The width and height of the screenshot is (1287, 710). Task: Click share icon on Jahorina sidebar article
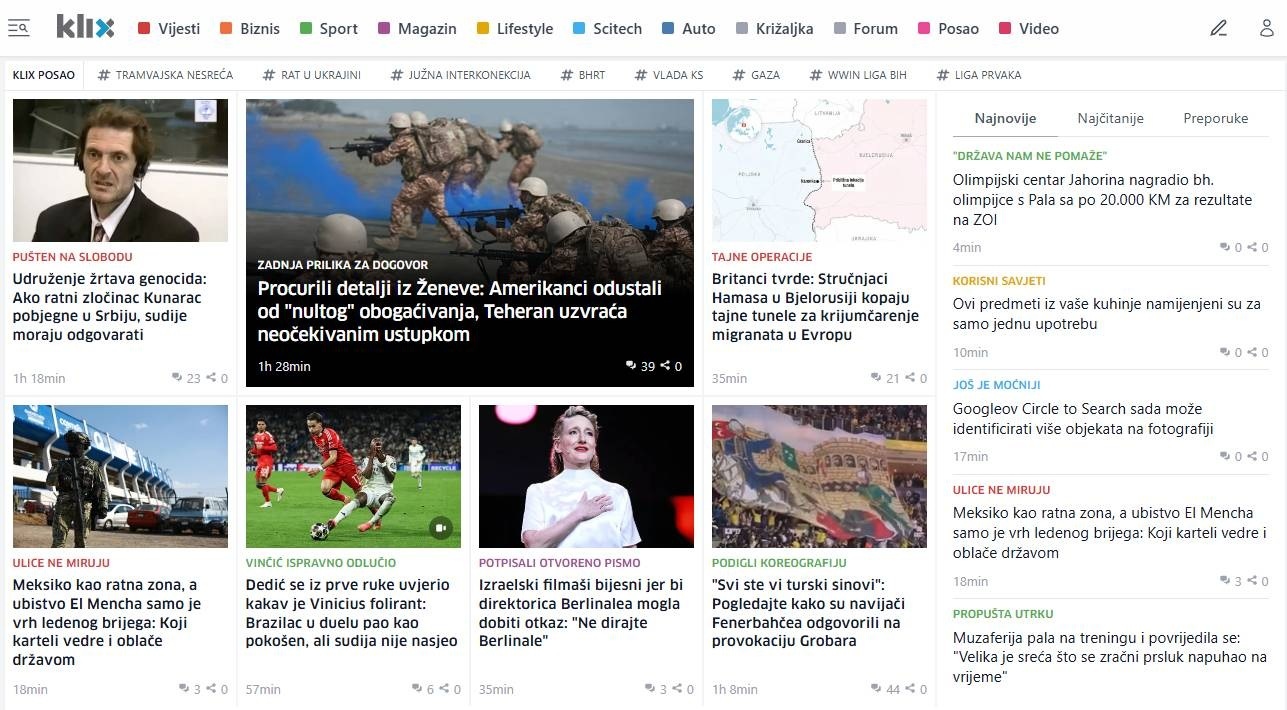click(1252, 247)
